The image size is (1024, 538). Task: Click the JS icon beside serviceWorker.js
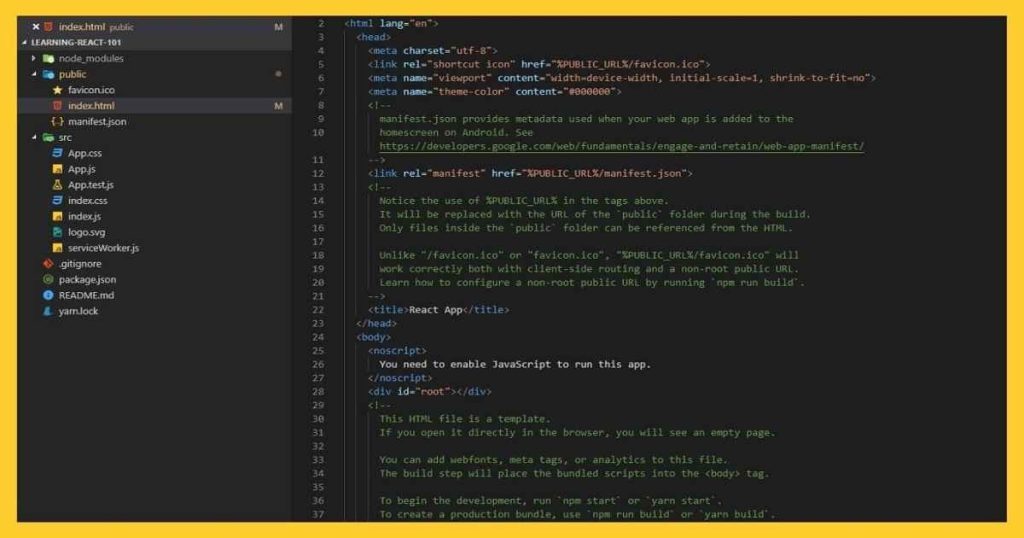[57, 248]
